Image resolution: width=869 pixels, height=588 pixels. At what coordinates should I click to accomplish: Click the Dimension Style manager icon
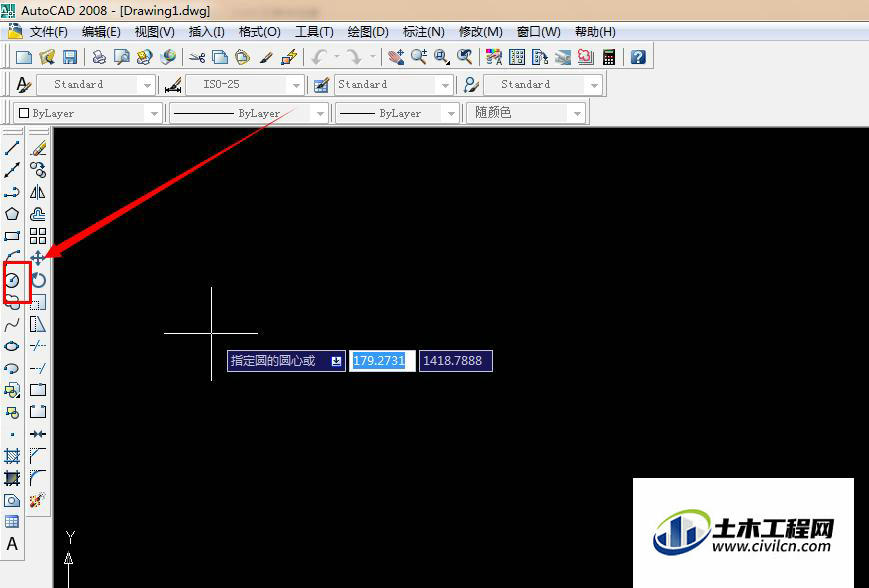point(173,85)
